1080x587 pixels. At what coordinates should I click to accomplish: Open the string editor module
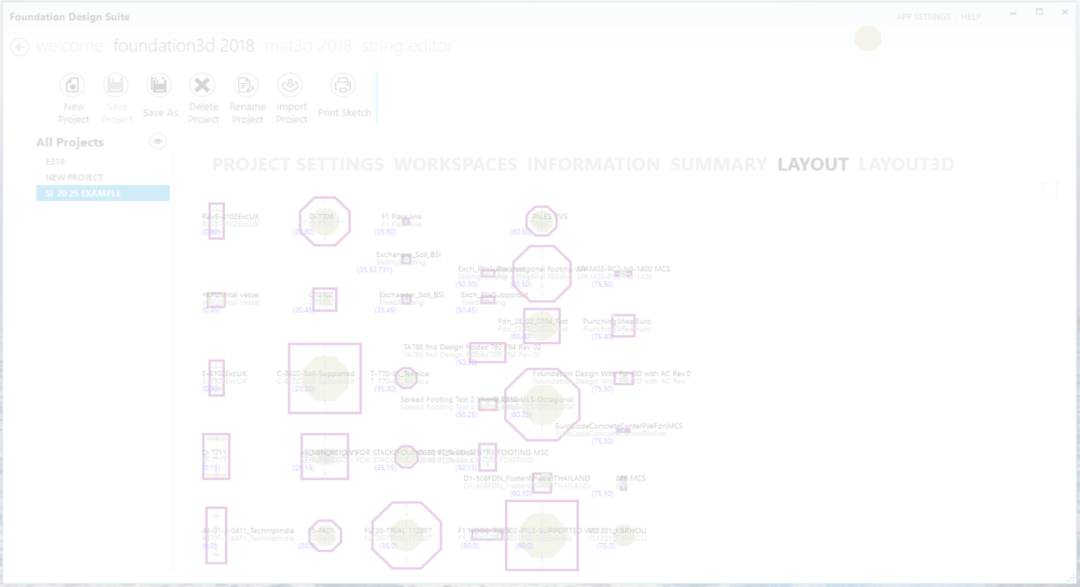point(406,46)
